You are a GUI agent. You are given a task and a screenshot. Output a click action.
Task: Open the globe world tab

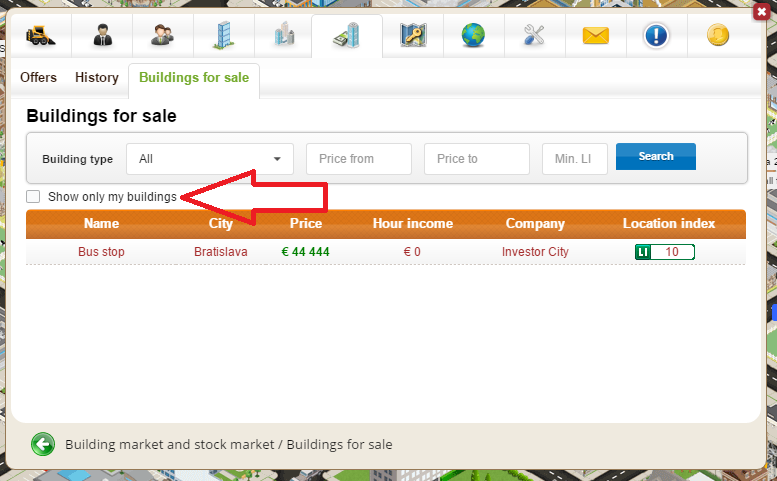tap(473, 36)
